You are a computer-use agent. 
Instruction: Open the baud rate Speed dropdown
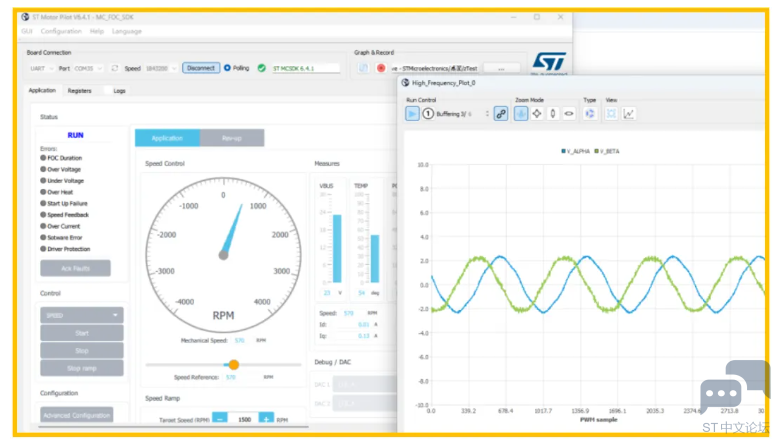(x=161, y=68)
